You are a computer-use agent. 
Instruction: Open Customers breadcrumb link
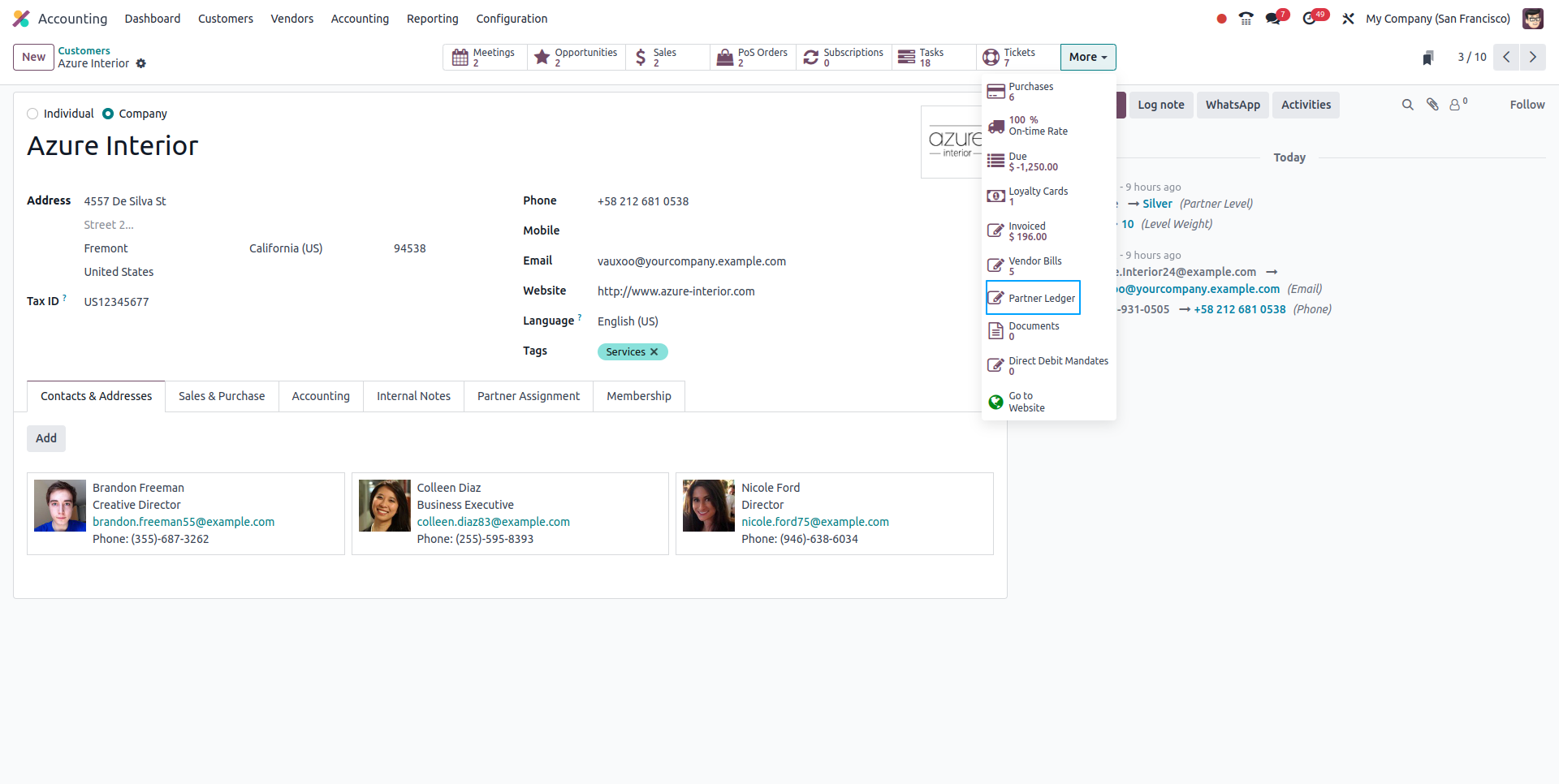click(x=84, y=50)
